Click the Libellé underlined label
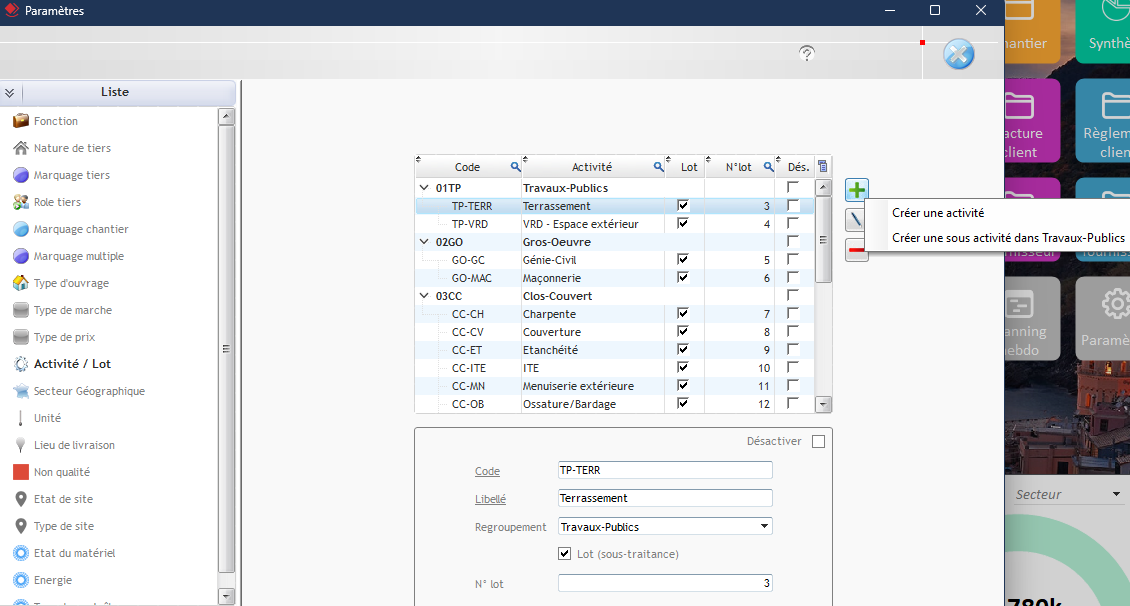The height and width of the screenshot is (606, 1130). [x=490, y=499]
